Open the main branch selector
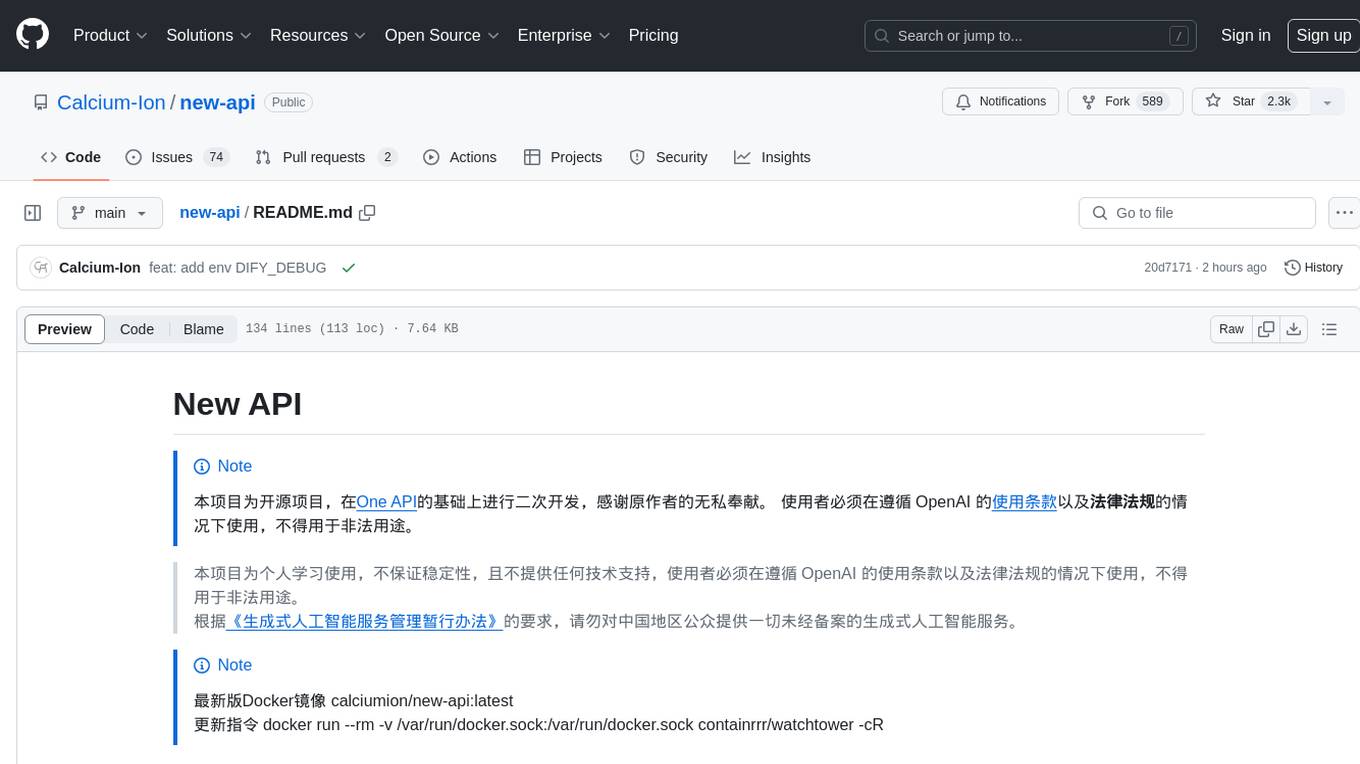This screenshot has height=764, width=1360. point(110,213)
